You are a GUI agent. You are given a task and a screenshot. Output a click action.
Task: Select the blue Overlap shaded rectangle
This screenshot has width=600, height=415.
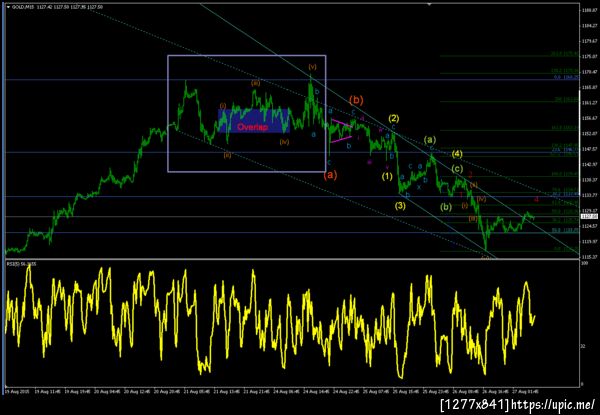(x=254, y=121)
